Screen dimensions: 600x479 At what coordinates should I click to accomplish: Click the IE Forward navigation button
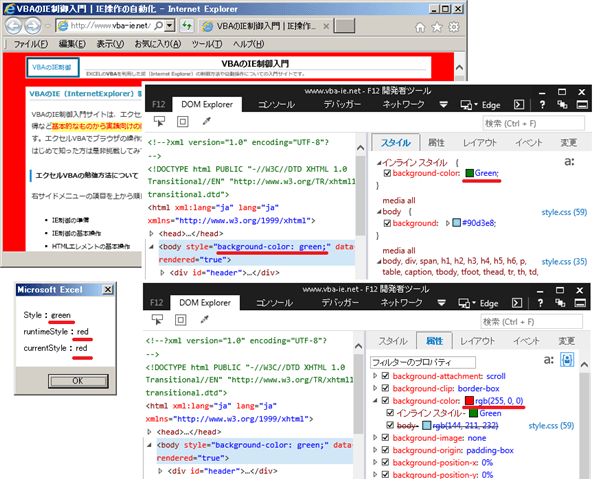point(33,26)
